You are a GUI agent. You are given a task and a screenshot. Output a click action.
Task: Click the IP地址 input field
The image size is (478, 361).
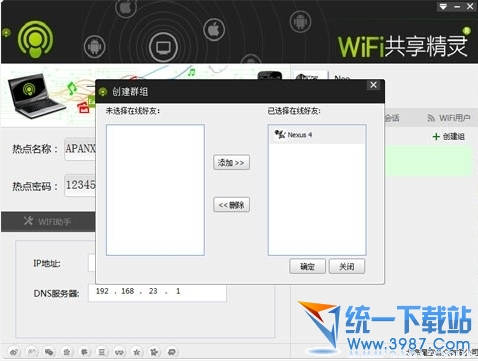point(92,263)
